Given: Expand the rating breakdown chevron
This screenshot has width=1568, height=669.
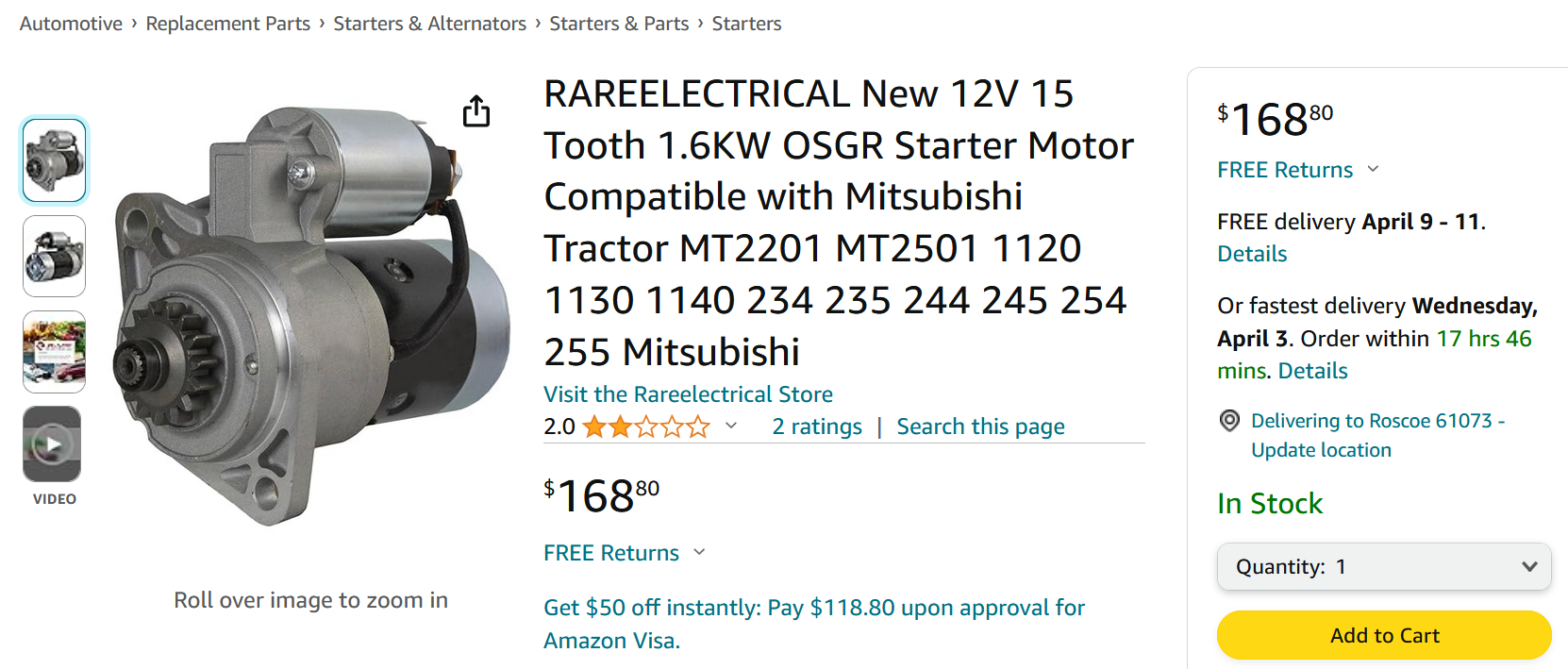Looking at the screenshot, I should pyautogui.click(x=731, y=426).
